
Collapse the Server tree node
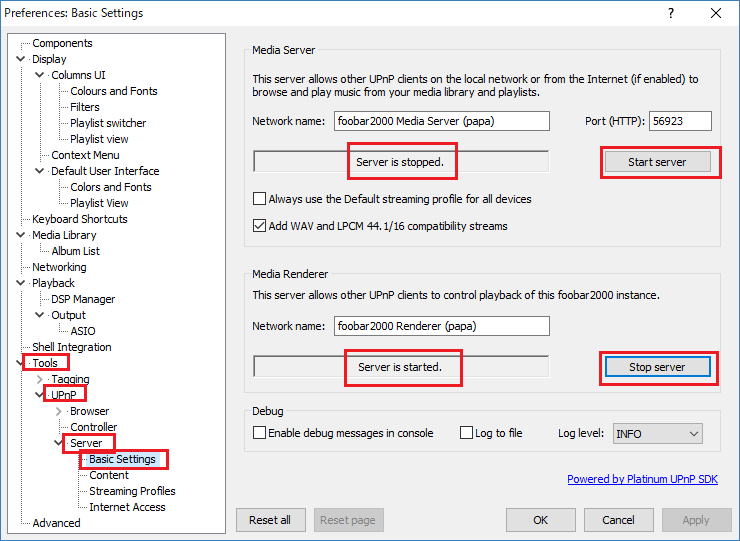[x=59, y=443]
